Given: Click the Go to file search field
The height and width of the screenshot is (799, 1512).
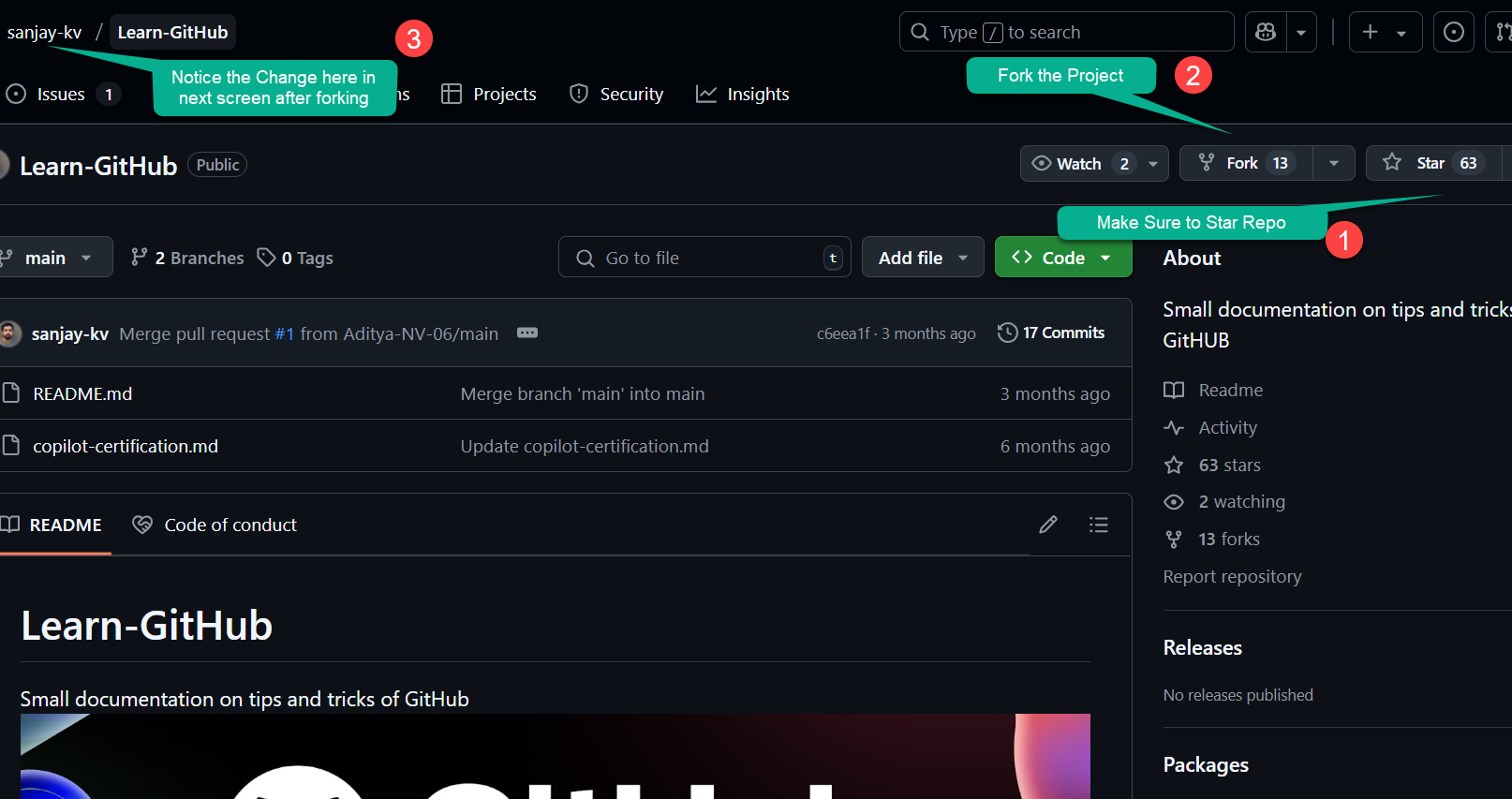Looking at the screenshot, I should [704, 258].
